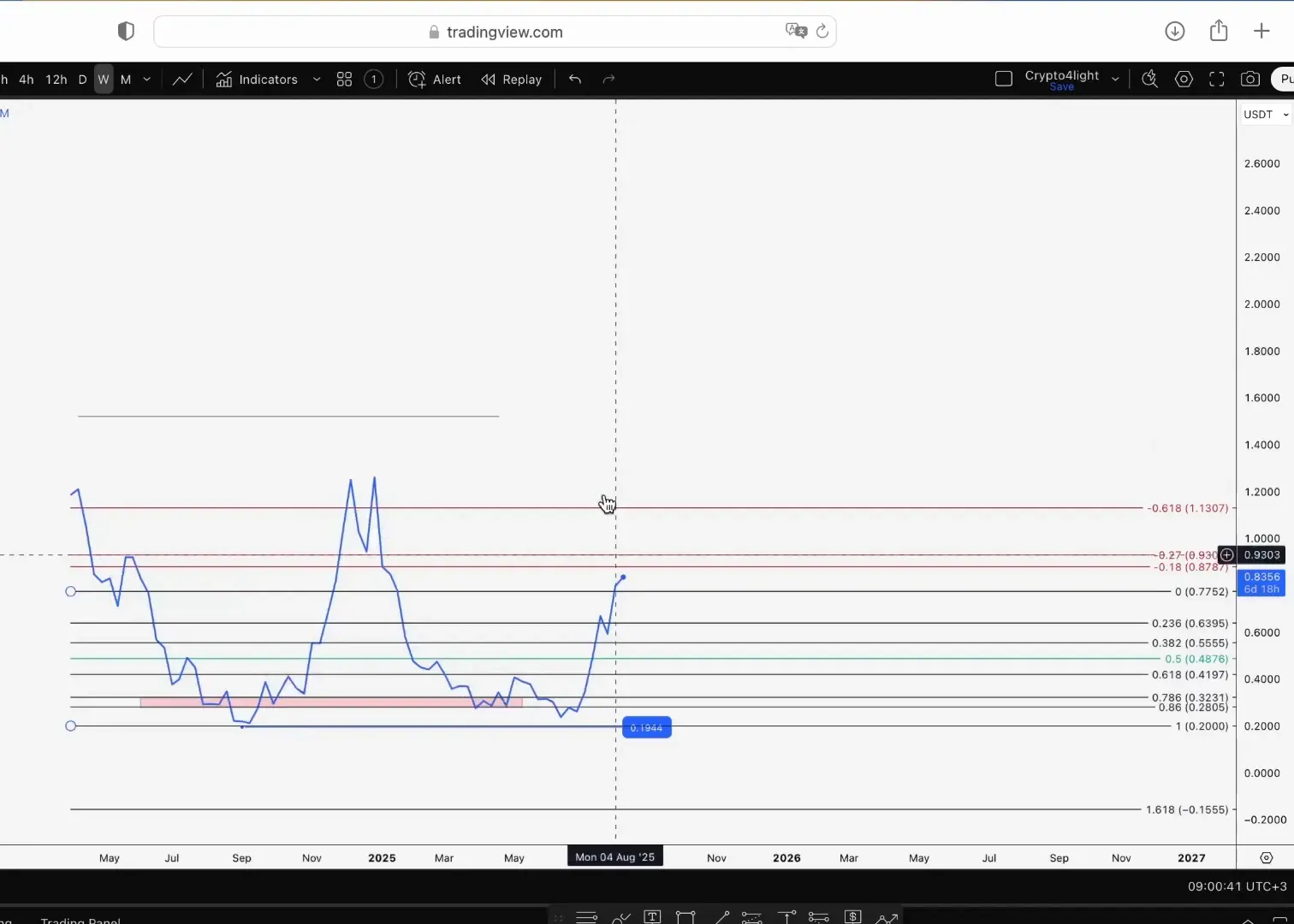Undo the last chart action
Screen dimensions: 1294x924
click(x=575, y=80)
